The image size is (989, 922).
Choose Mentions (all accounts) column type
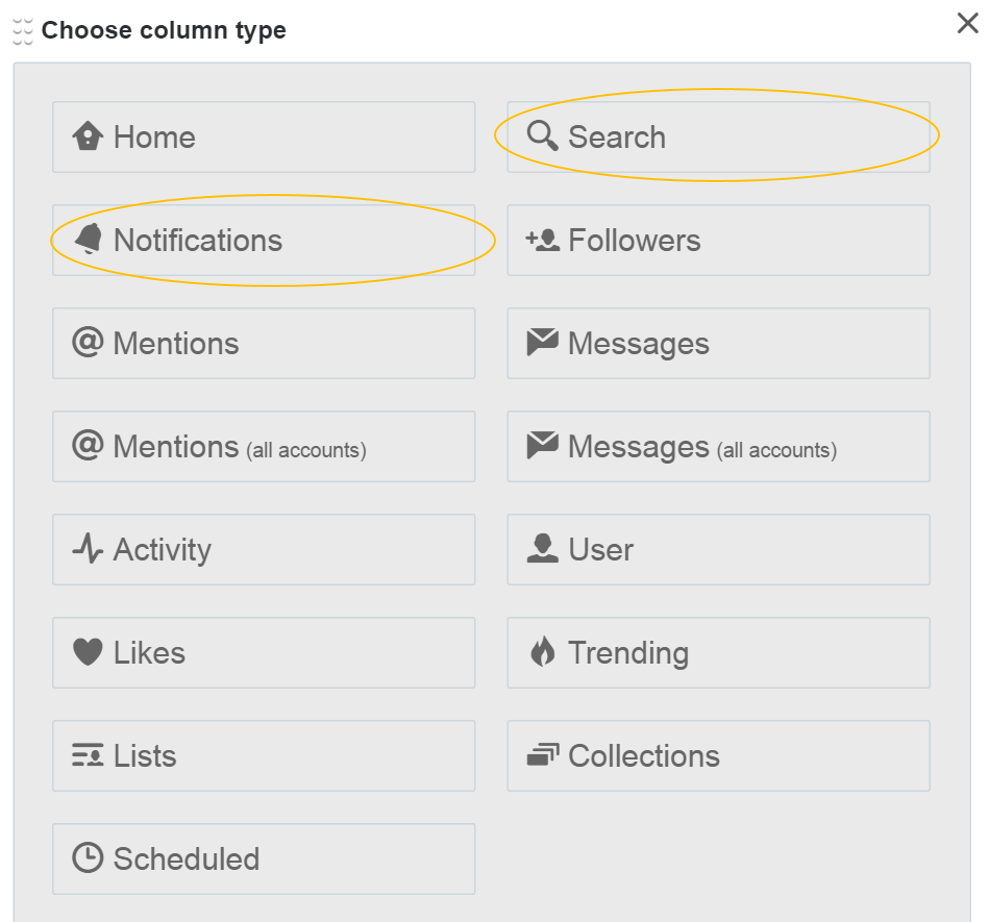click(x=263, y=446)
